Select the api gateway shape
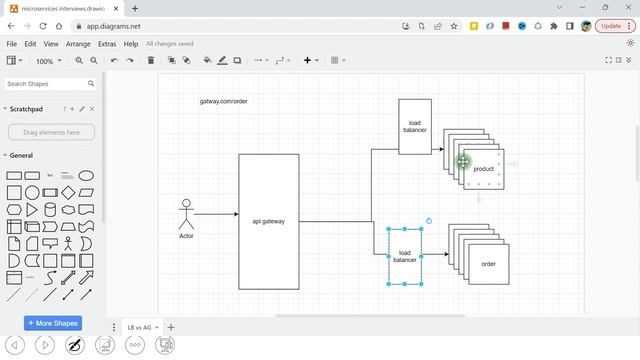 tap(269, 222)
